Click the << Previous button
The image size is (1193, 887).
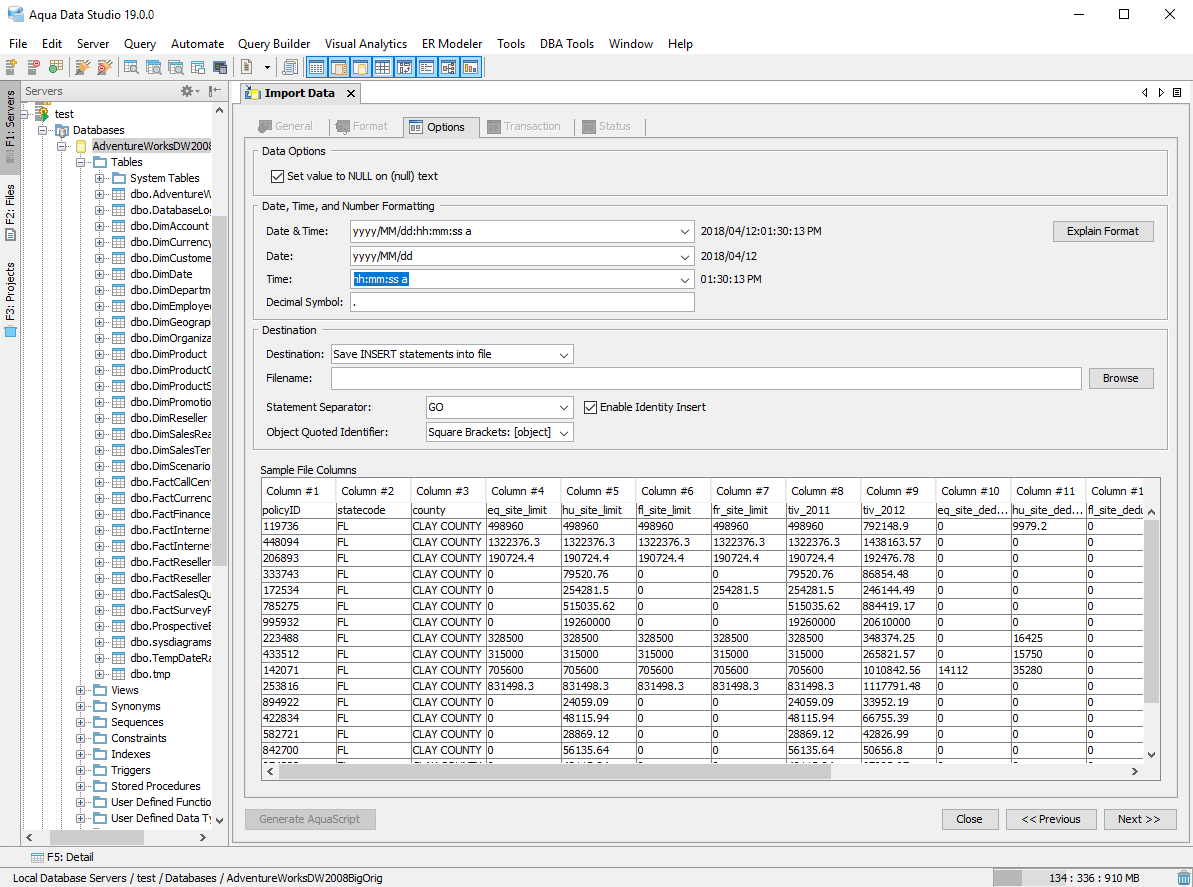point(1051,819)
